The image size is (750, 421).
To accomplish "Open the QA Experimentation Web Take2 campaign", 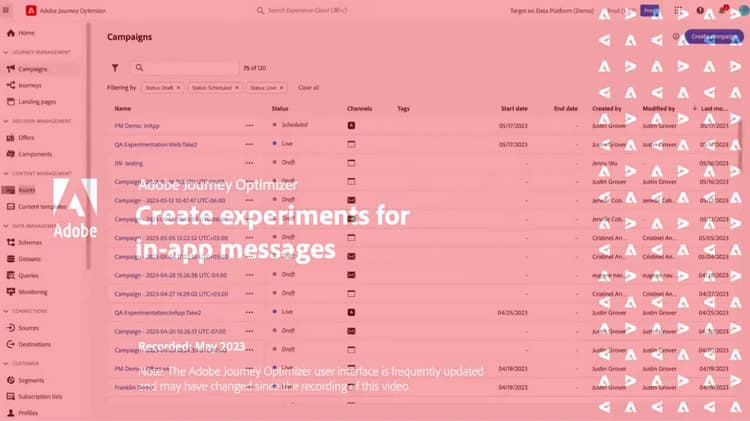I will 155,144.
